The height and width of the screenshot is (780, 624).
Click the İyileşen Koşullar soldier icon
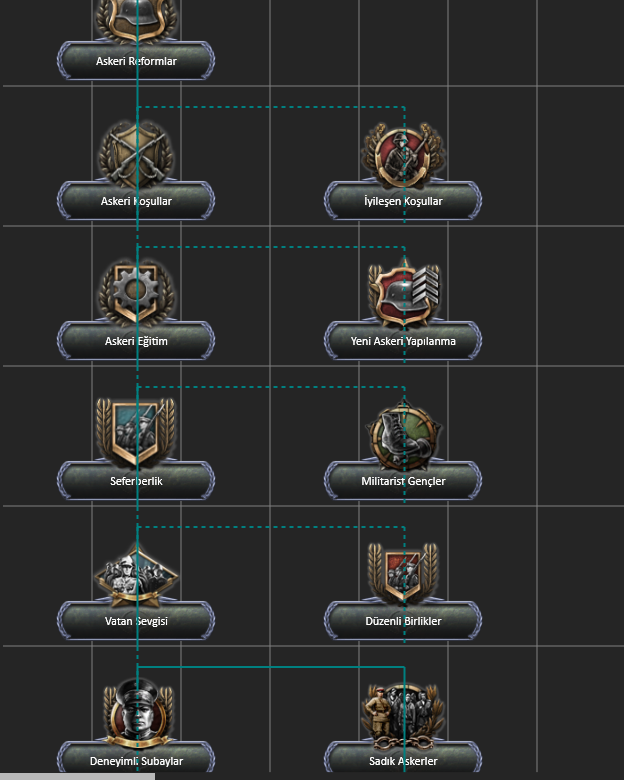pos(403,156)
